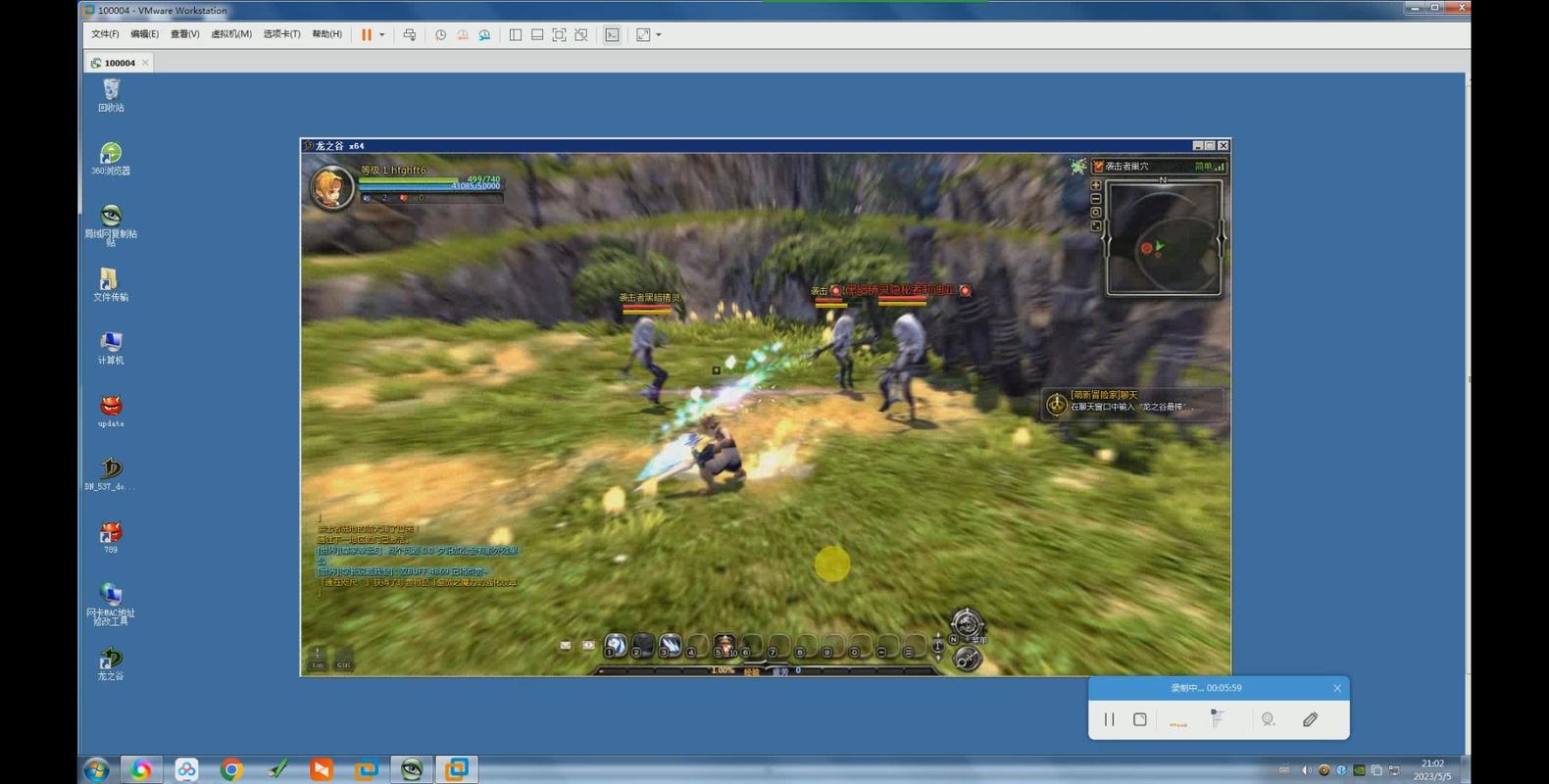Image resolution: width=1549 pixels, height=784 pixels.
Task: Expand the minimap with corner-arrows button
Action: (1096, 225)
